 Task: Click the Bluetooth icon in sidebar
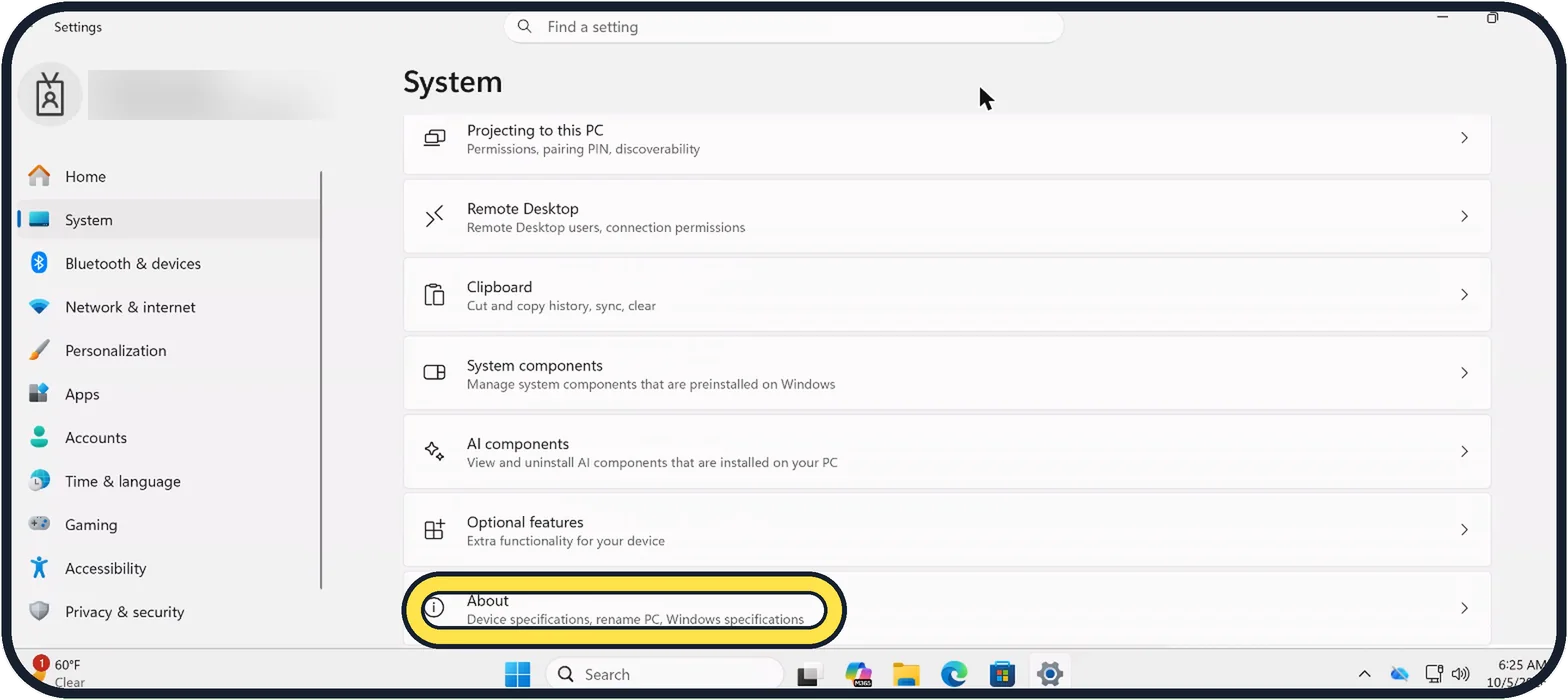click(x=39, y=263)
